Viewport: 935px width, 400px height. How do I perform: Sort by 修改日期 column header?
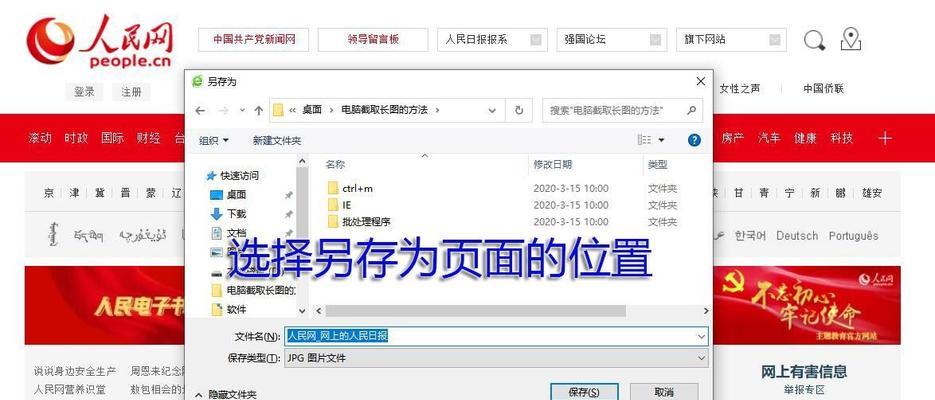coord(552,165)
